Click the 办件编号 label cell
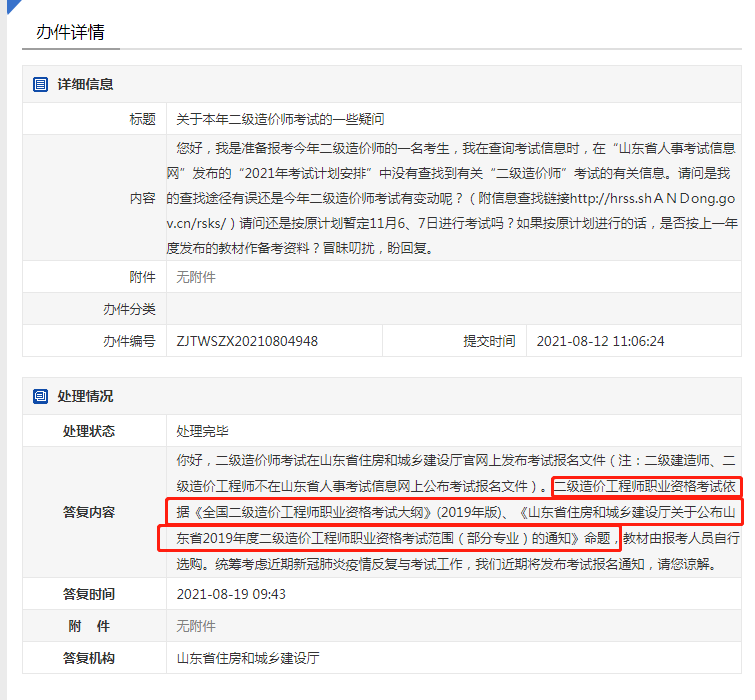This screenshot has height=700, width=755. point(129,341)
